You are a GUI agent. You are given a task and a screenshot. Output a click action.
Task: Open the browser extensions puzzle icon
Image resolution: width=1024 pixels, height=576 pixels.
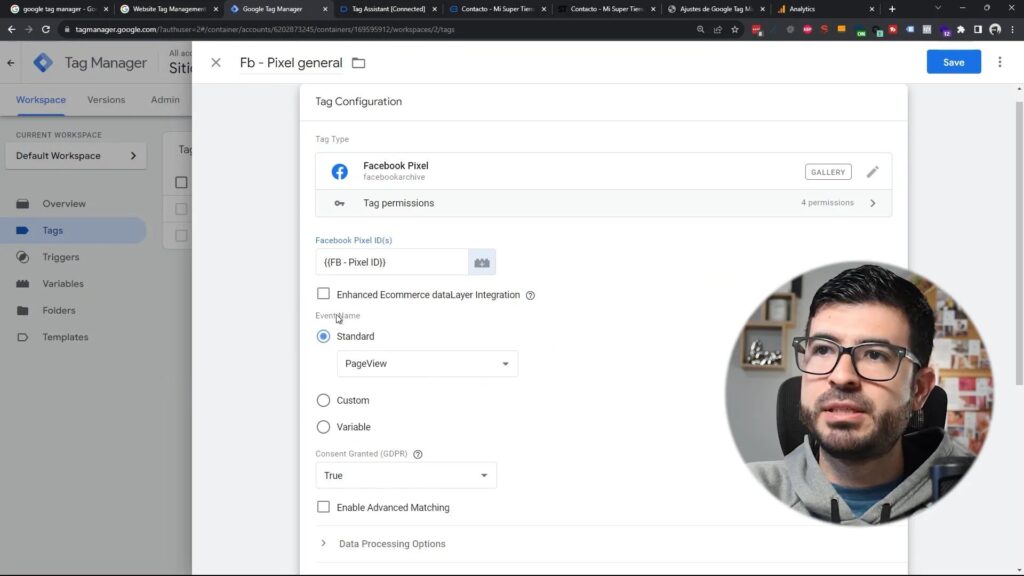[961, 29]
